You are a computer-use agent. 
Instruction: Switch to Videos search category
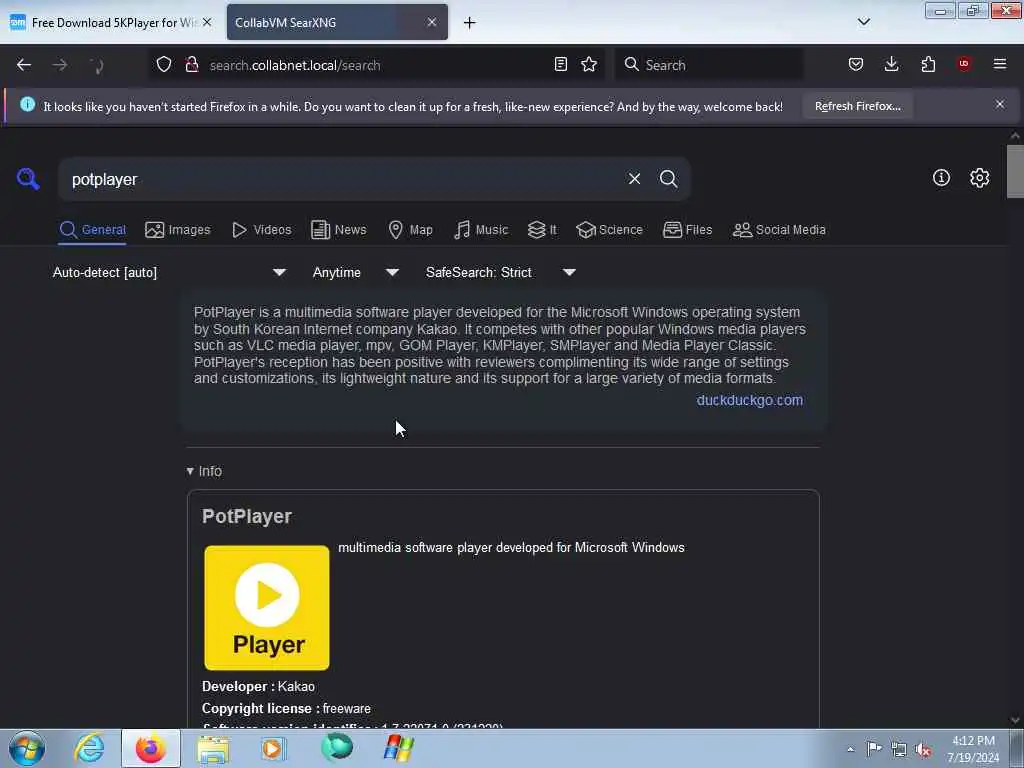click(262, 230)
